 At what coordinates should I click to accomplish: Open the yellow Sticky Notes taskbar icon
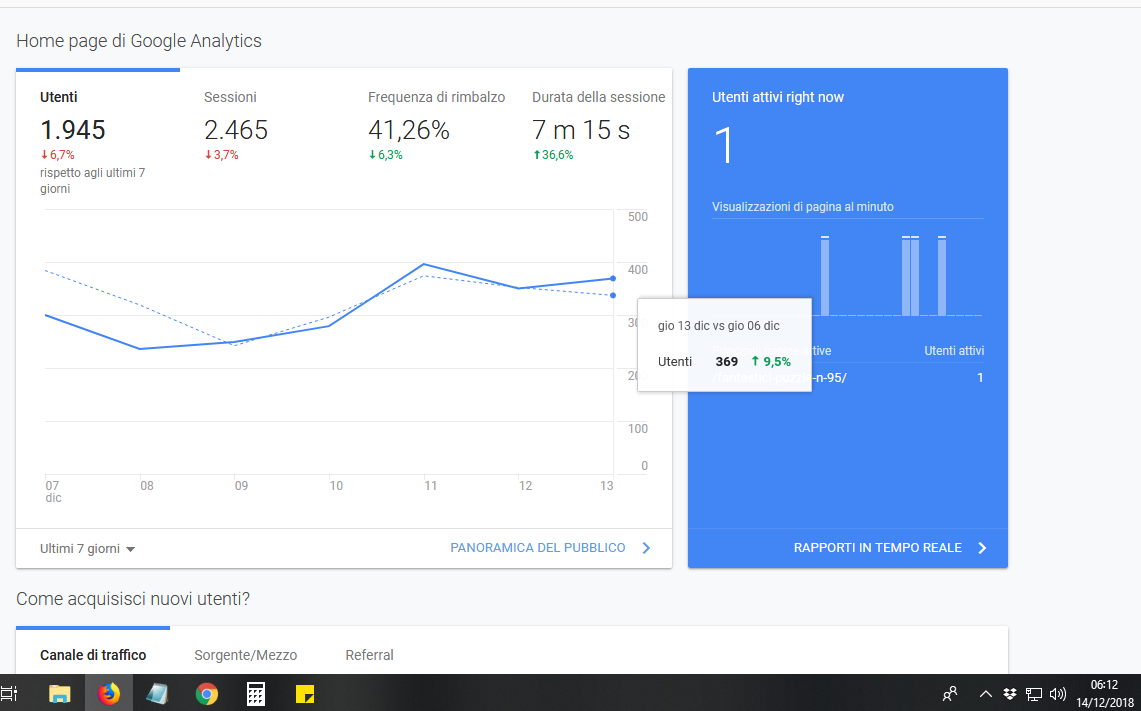[305, 694]
